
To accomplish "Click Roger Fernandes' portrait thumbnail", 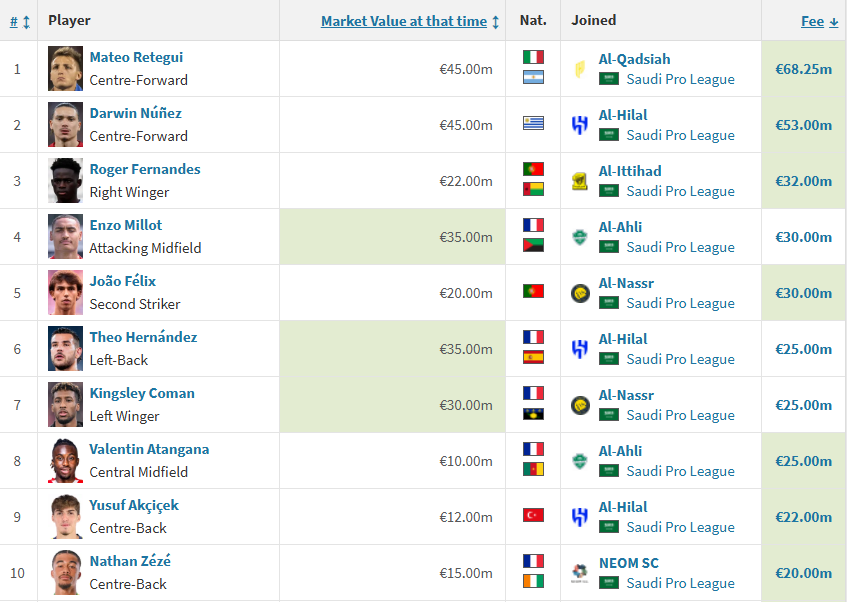I will (x=66, y=181).
